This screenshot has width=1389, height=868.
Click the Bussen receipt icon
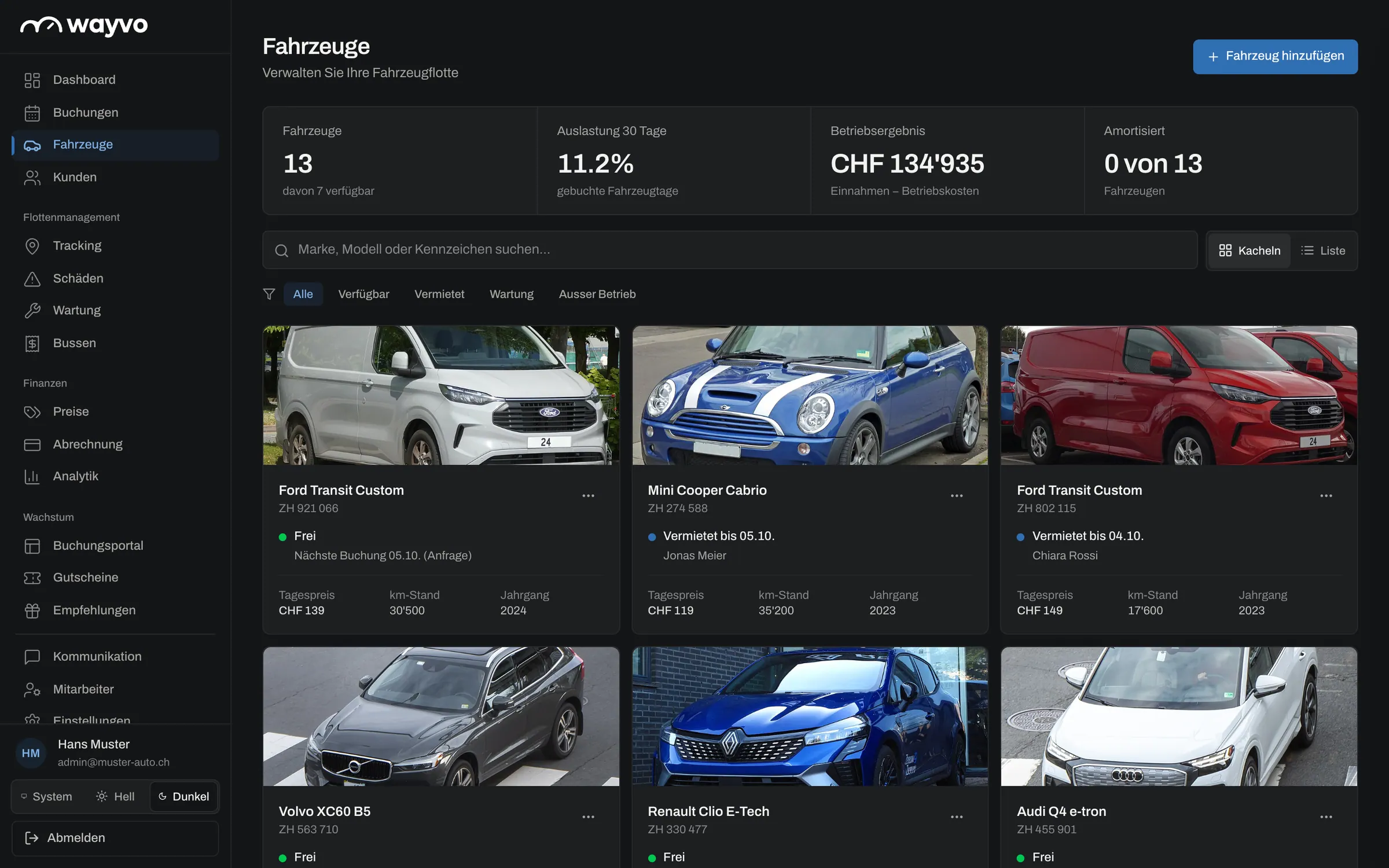click(x=32, y=344)
